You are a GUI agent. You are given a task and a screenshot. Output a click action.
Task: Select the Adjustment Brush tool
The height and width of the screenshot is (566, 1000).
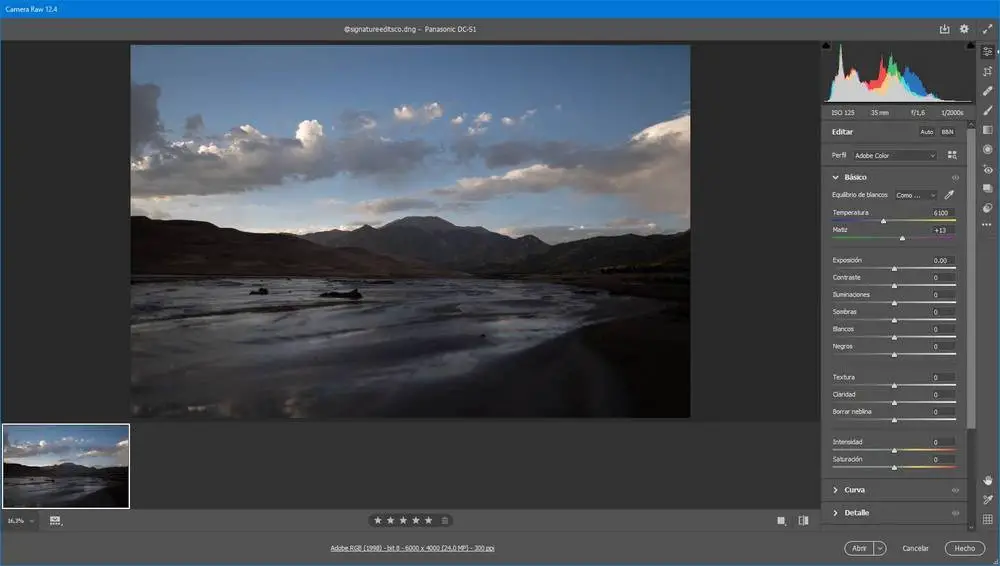click(x=987, y=110)
